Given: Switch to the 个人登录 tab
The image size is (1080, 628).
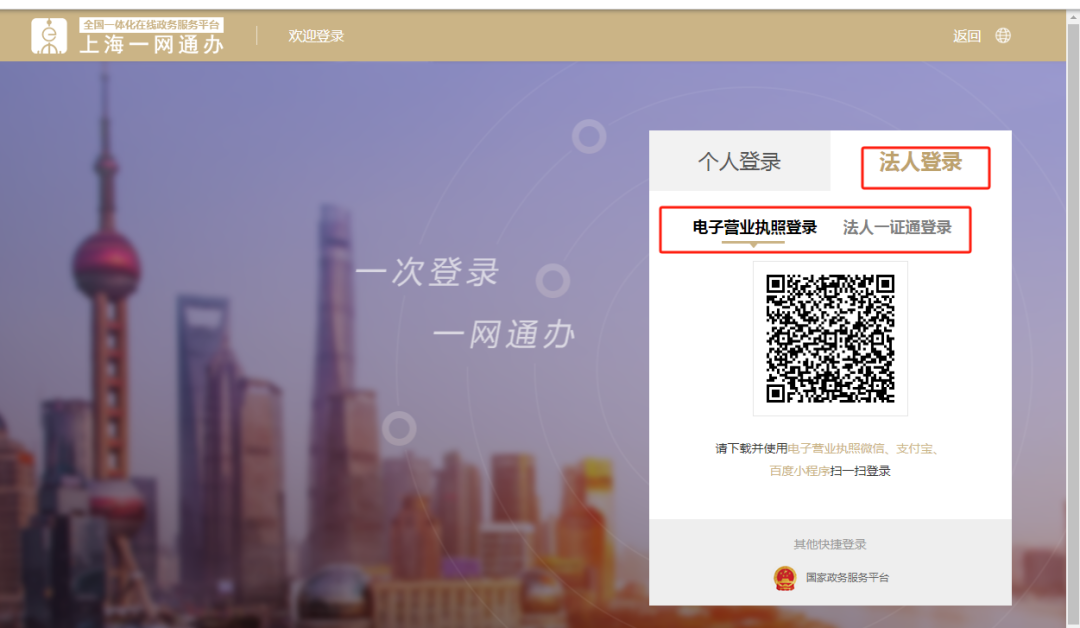Looking at the screenshot, I should pyautogui.click(x=740, y=162).
